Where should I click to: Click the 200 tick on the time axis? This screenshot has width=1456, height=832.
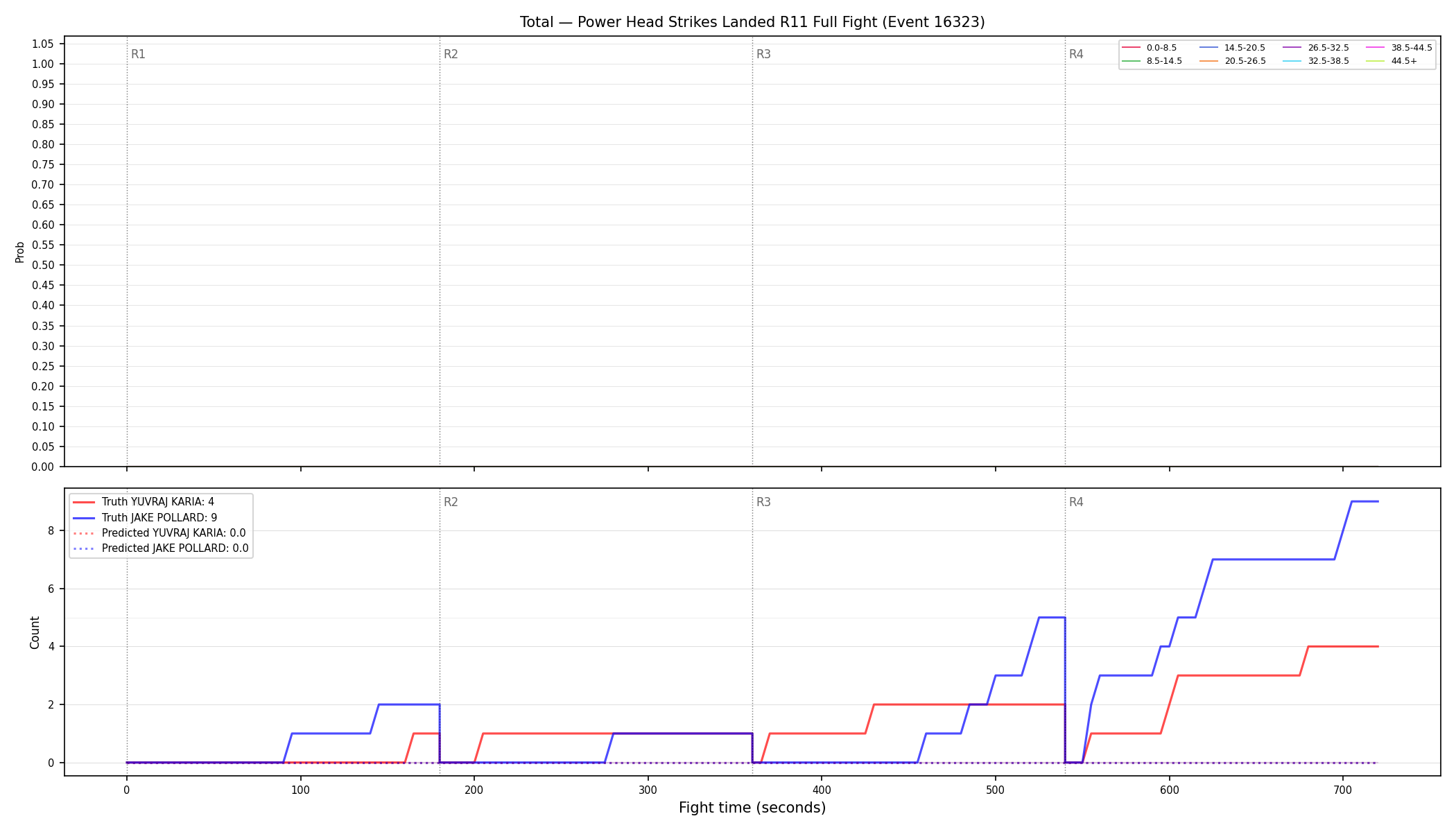(x=474, y=789)
